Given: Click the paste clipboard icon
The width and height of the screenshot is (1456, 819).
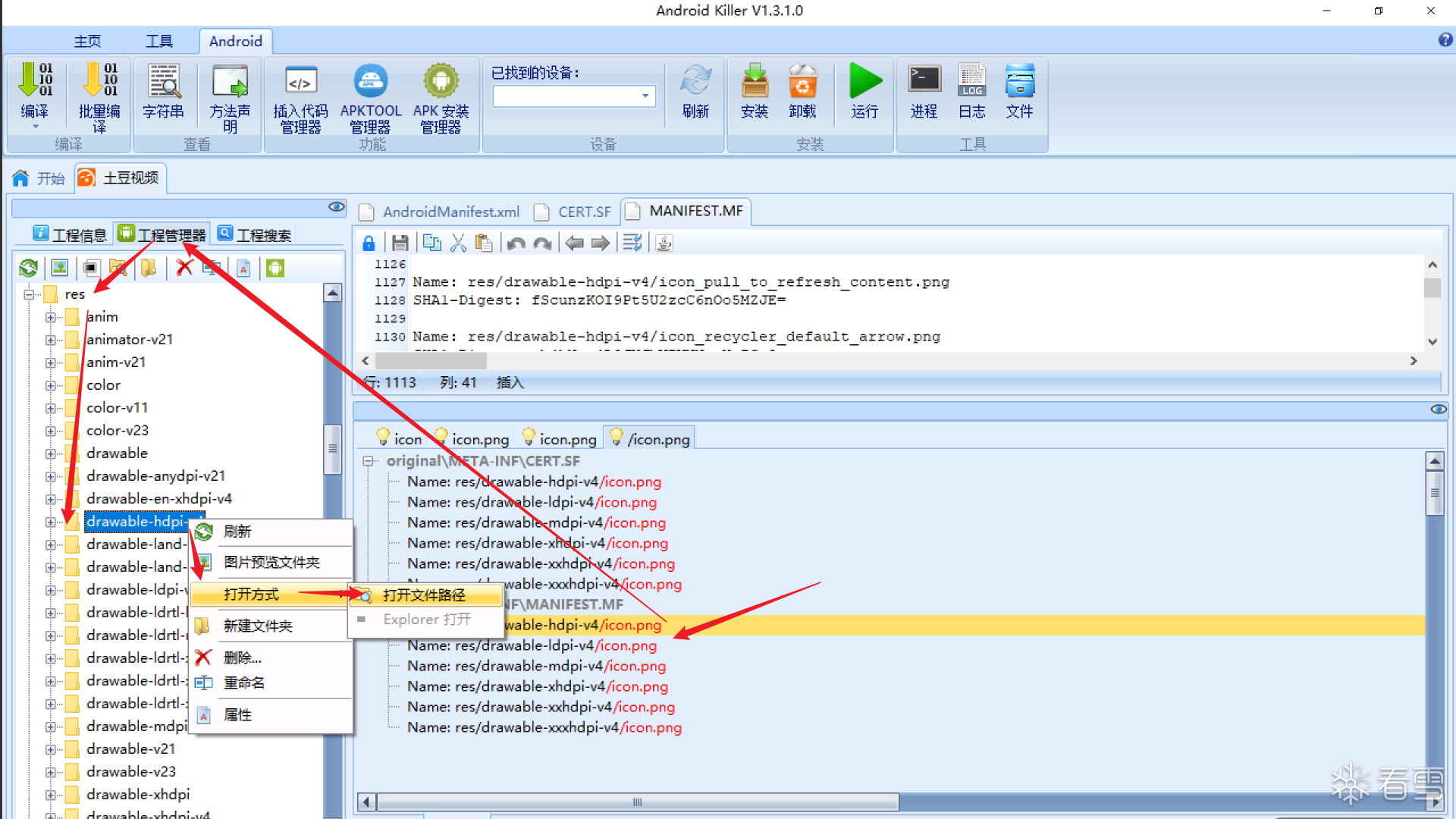Looking at the screenshot, I should pos(484,243).
